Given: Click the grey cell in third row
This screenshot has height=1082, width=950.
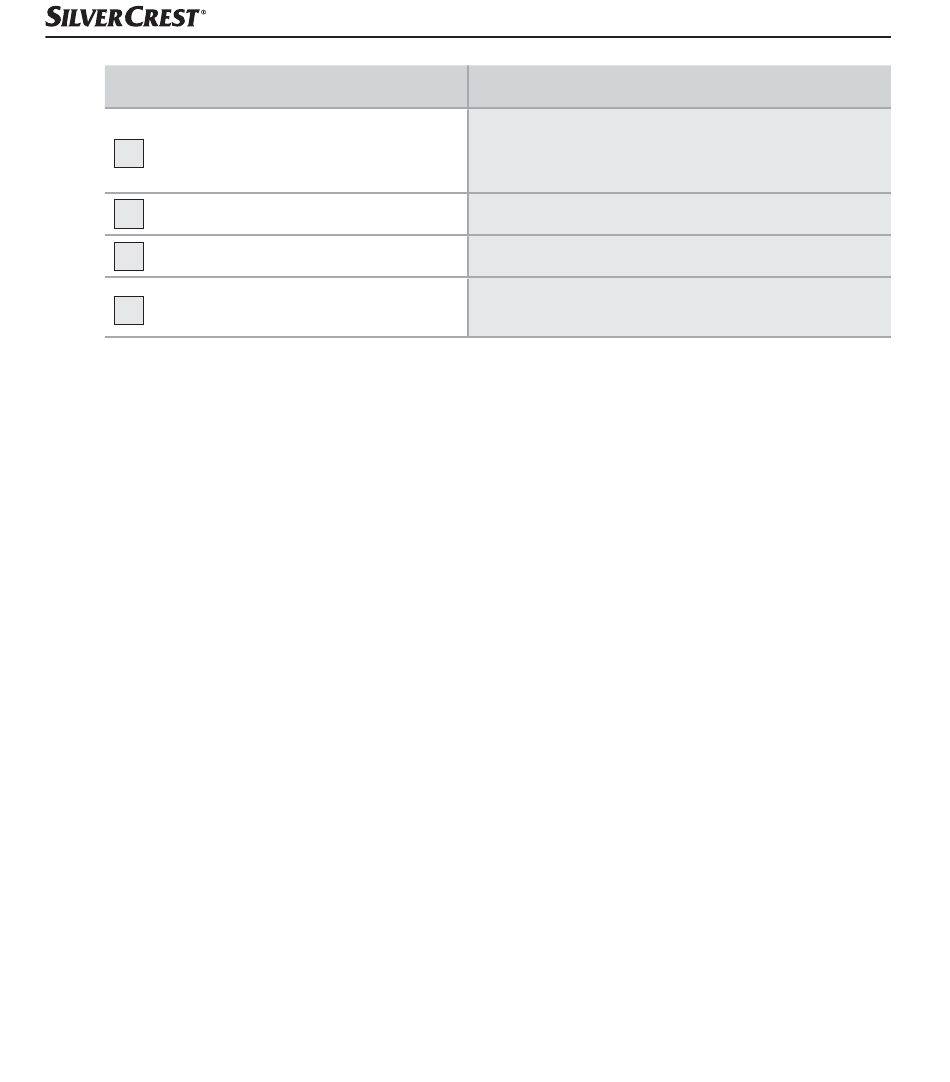Looking at the screenshot, I should 680,256.
